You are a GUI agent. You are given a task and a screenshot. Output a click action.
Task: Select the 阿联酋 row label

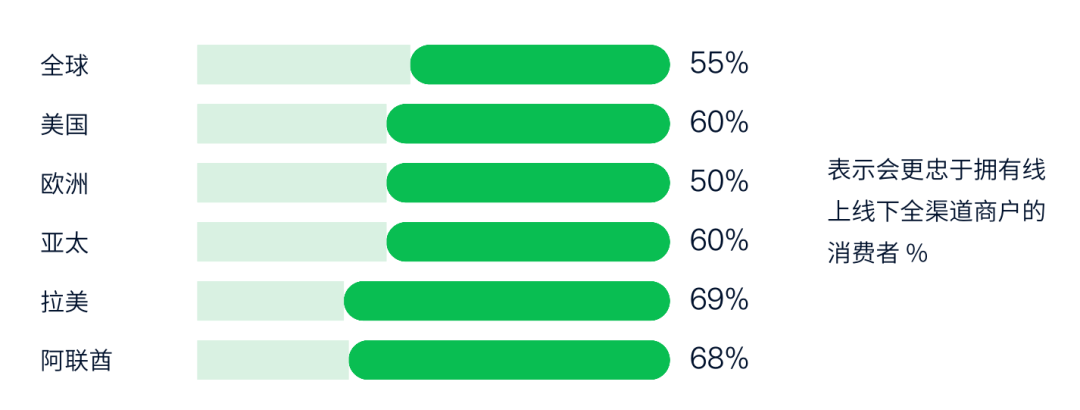(76, 360)
